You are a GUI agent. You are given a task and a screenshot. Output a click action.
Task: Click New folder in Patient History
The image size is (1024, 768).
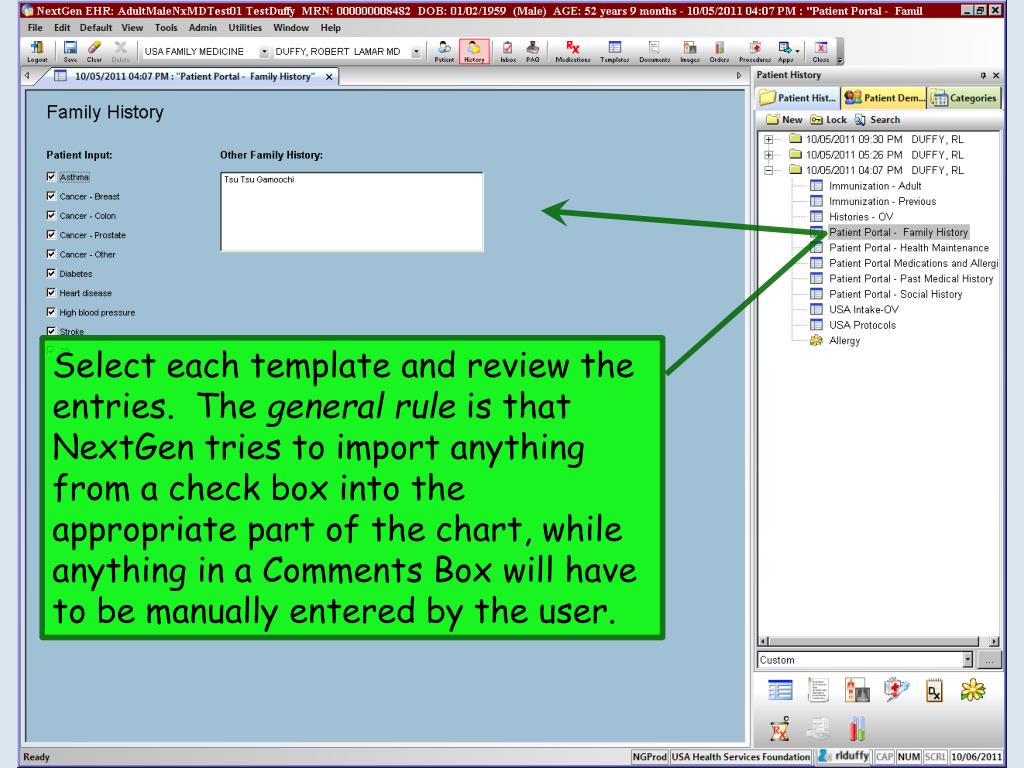pyautogui.click(x=784, y=120)
